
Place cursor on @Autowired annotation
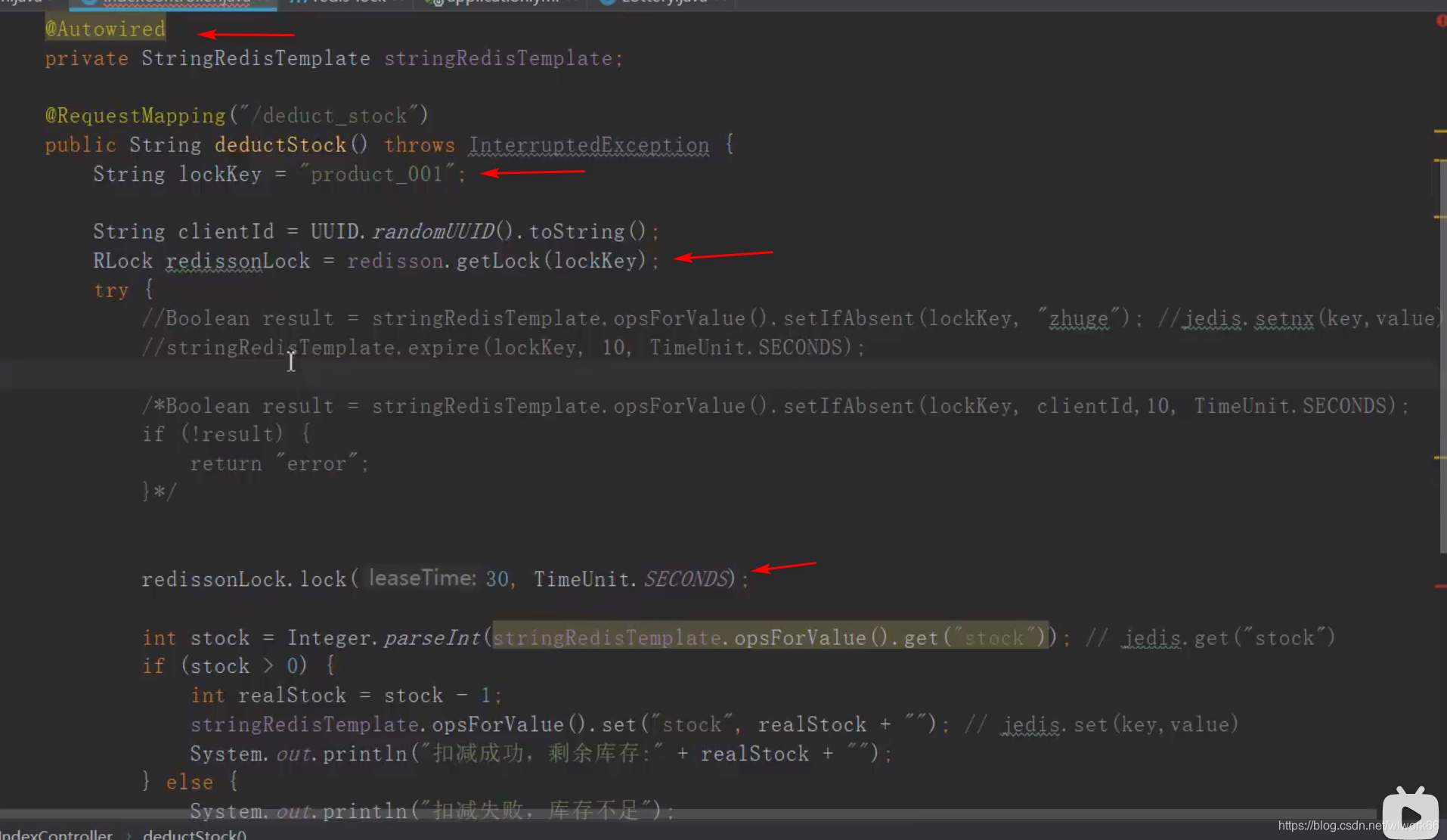point(105,29)
